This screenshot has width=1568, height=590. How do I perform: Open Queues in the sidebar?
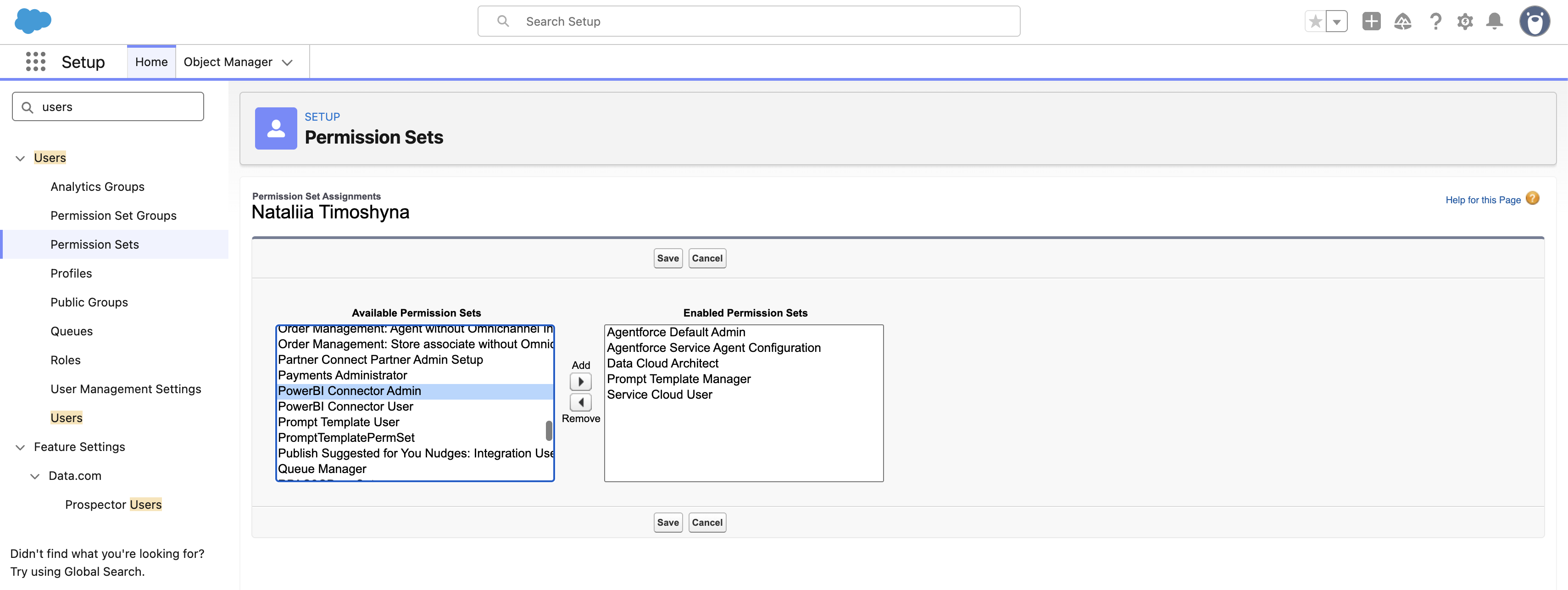72,331
